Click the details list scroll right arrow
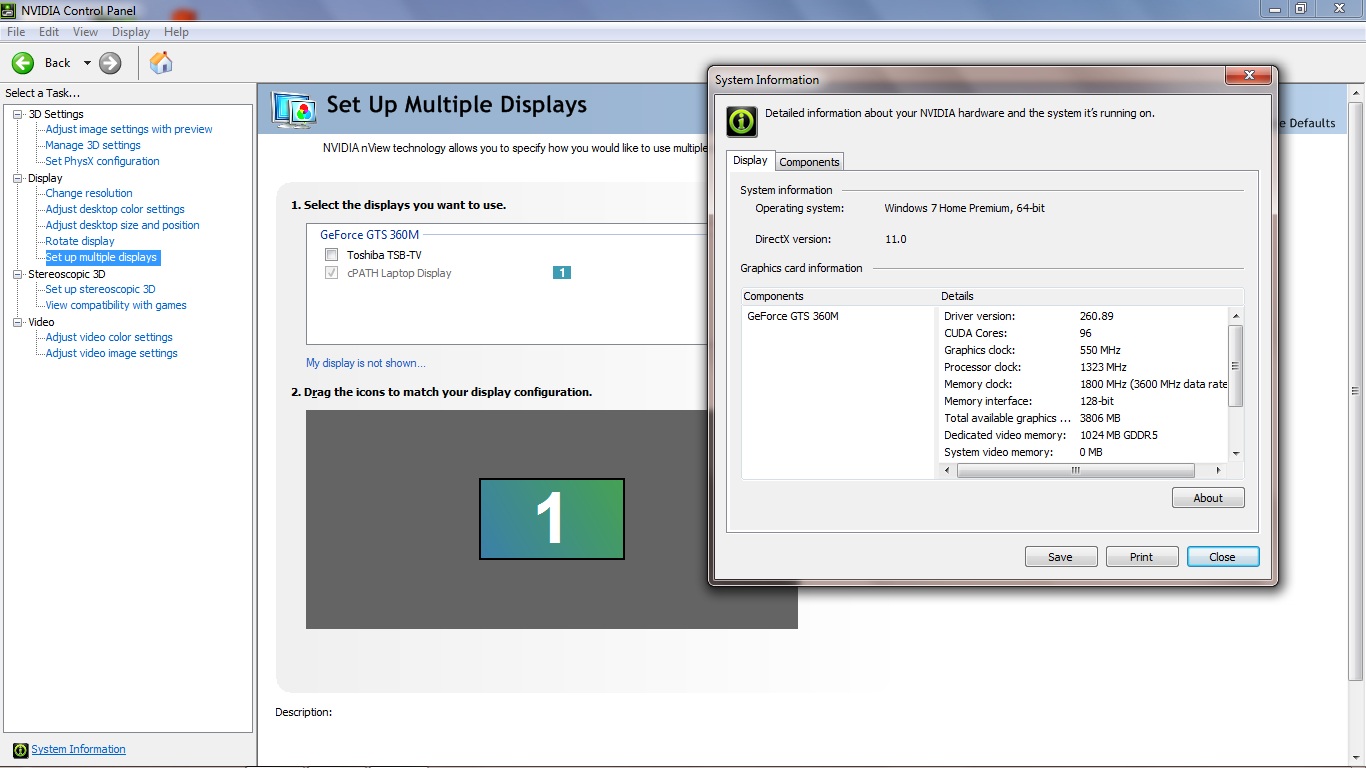The width and height of the screenshot is (1366, 768). click(1218, 470)
